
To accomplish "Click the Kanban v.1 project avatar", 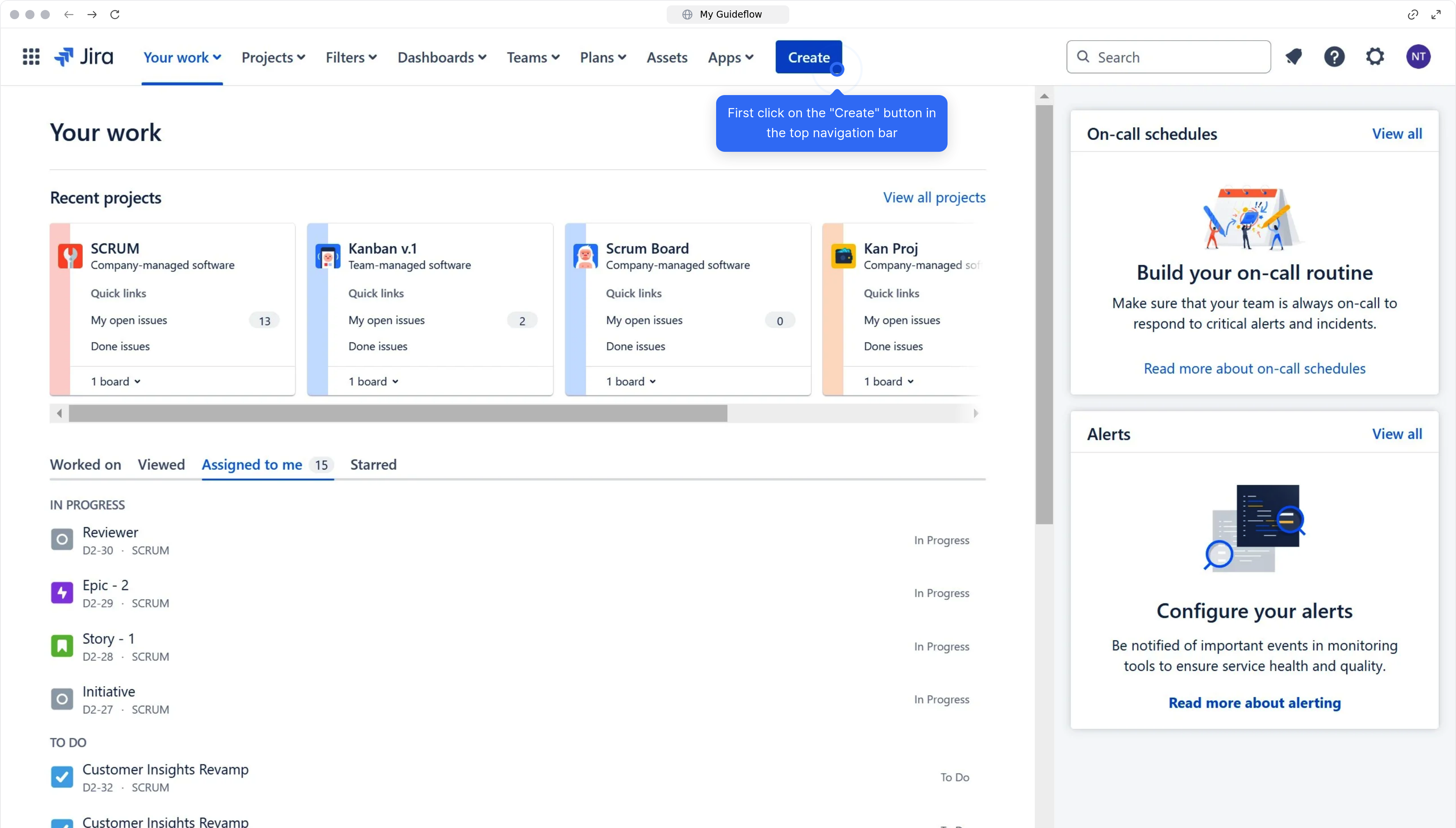I will point(327,256).
